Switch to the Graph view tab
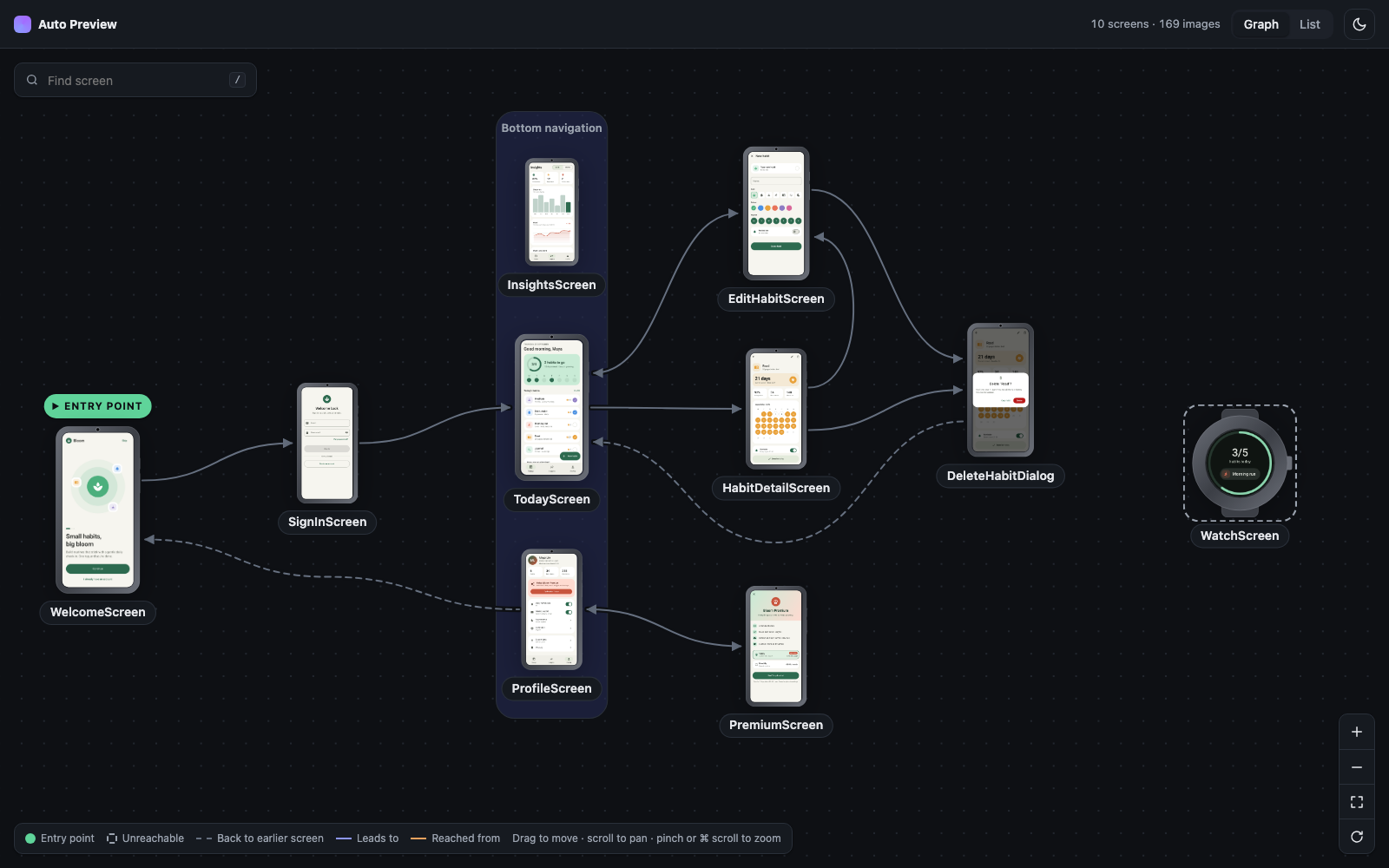 (1261, 24)
